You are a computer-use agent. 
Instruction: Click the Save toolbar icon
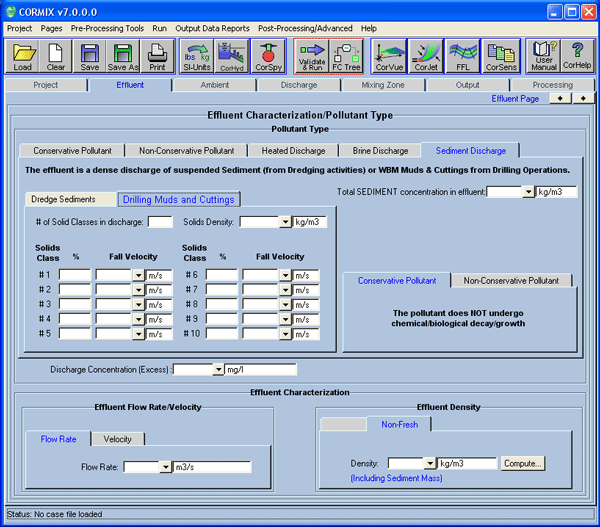(90, 57)
